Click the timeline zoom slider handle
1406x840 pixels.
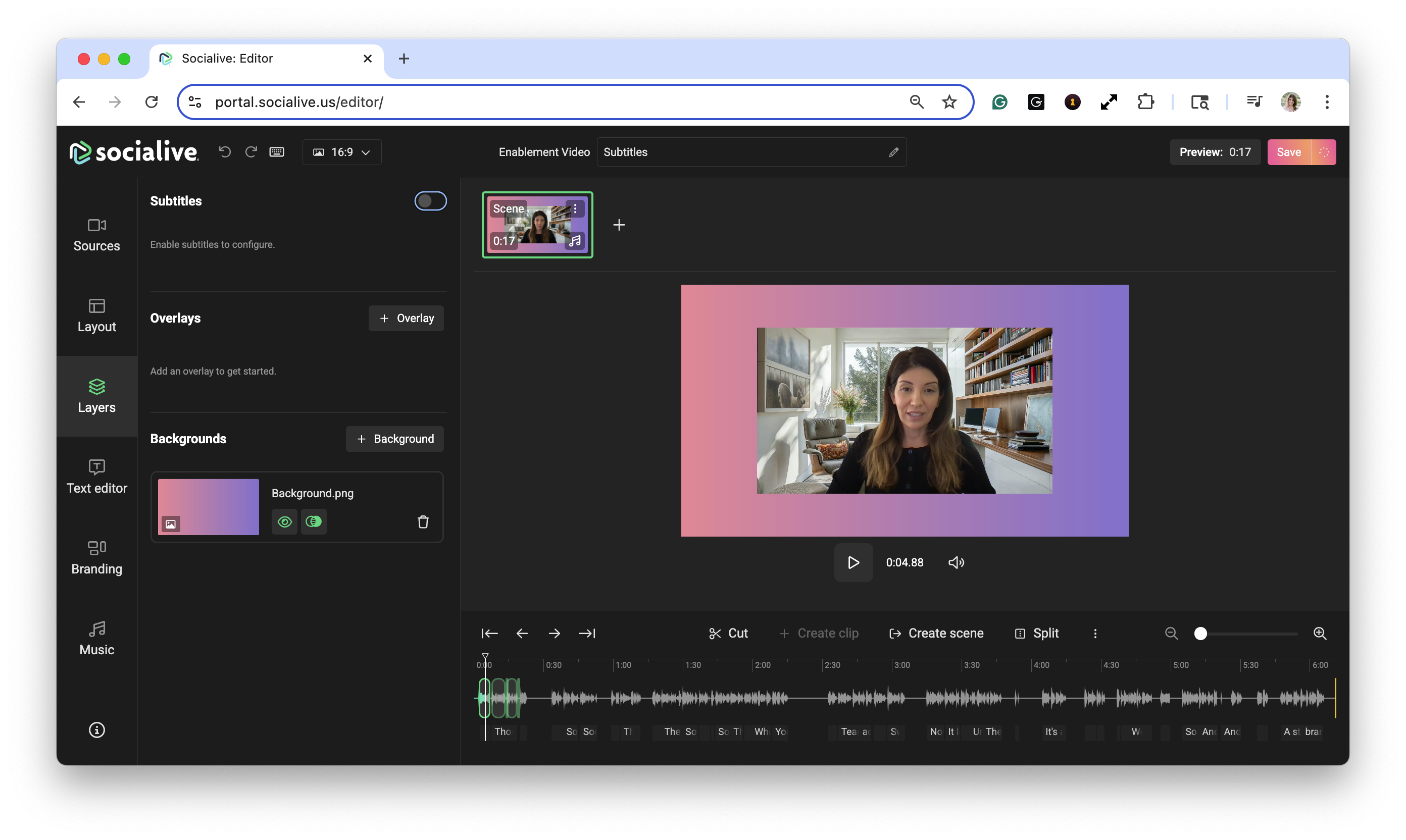1200,634
